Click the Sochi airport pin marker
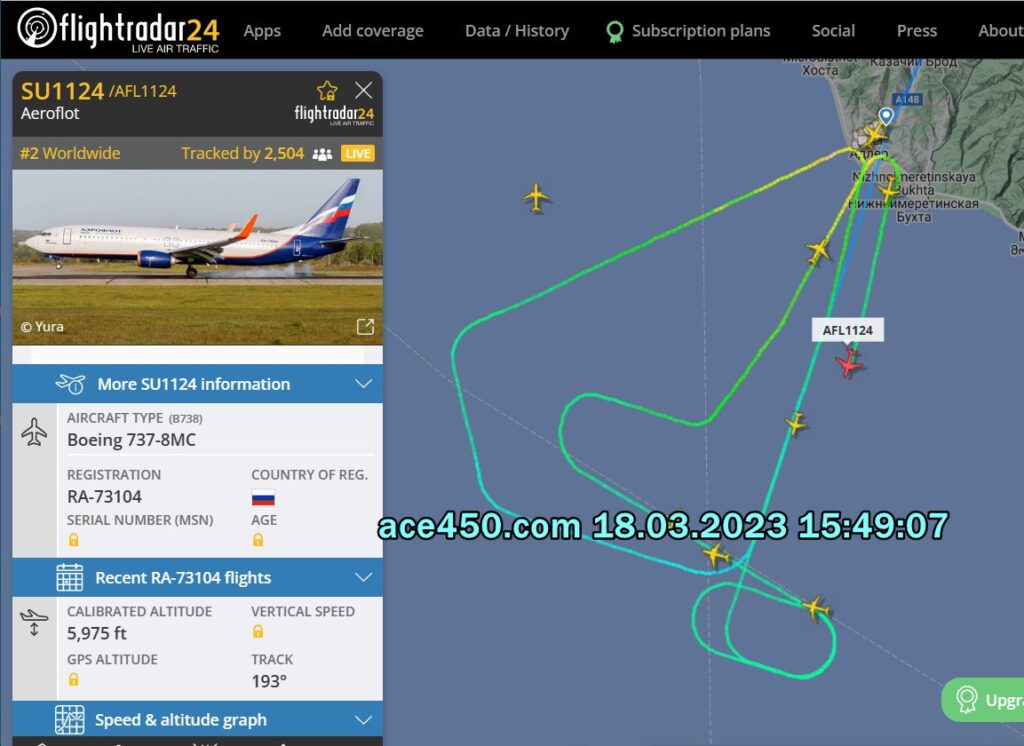The height and width of the screenshot is (746, 1024). pyautogui.click(x=886, y=116)
